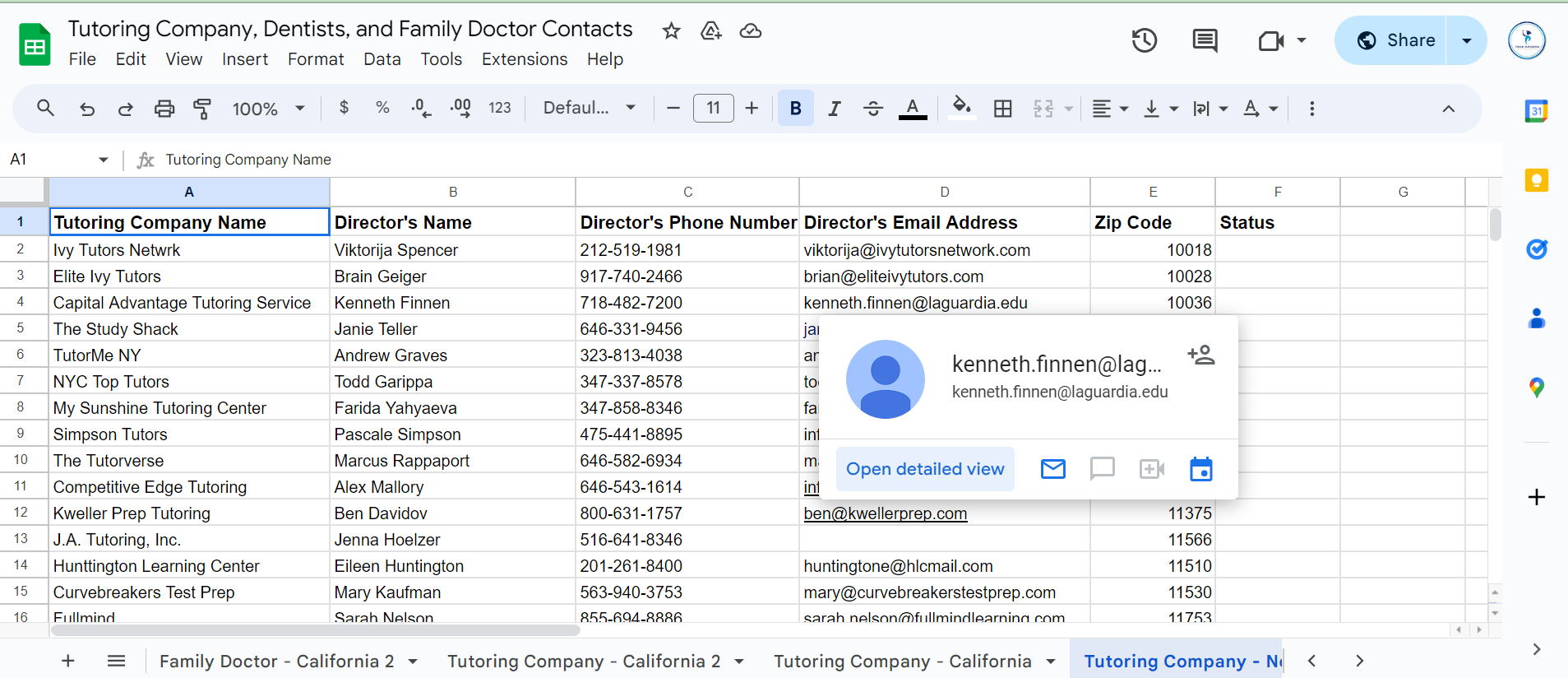The image size is (1568, 678).
Task: Hide the menus with collapse arrow
Action: (1449, 109)
